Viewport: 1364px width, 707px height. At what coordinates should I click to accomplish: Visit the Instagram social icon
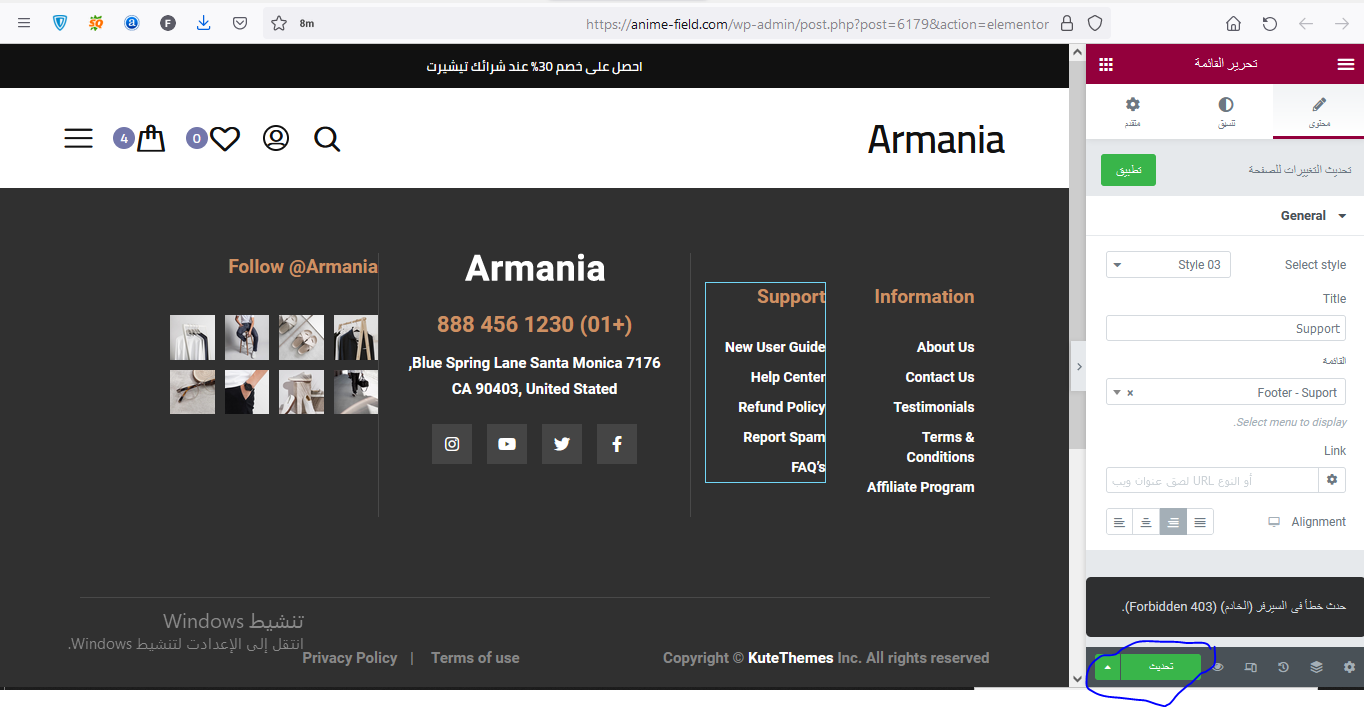(452, 444)
